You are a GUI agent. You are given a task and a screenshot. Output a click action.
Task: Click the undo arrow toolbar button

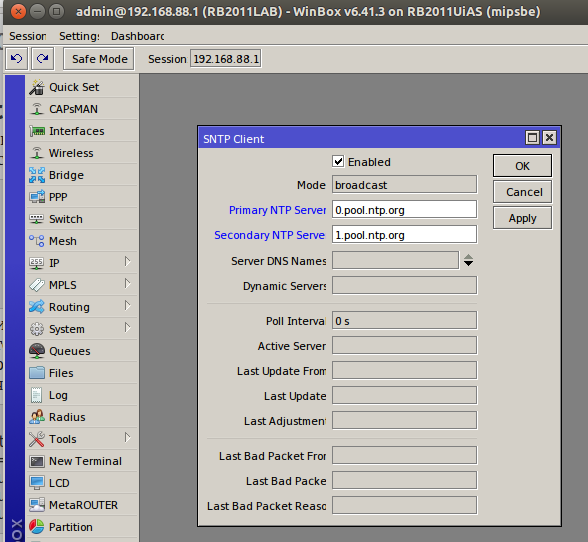point(16,59)
